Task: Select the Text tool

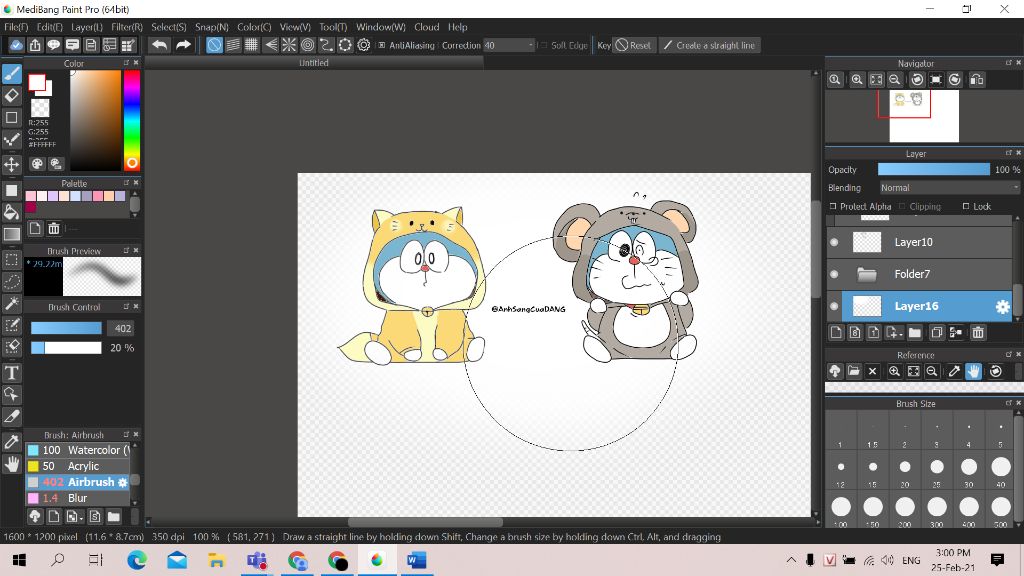Action: [x=12, y=372]
